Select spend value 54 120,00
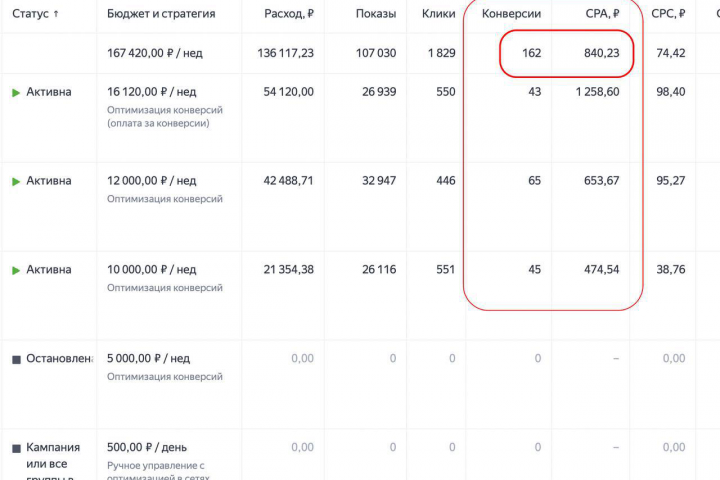Viewport: 720px width, 480px height. (288, 92)
